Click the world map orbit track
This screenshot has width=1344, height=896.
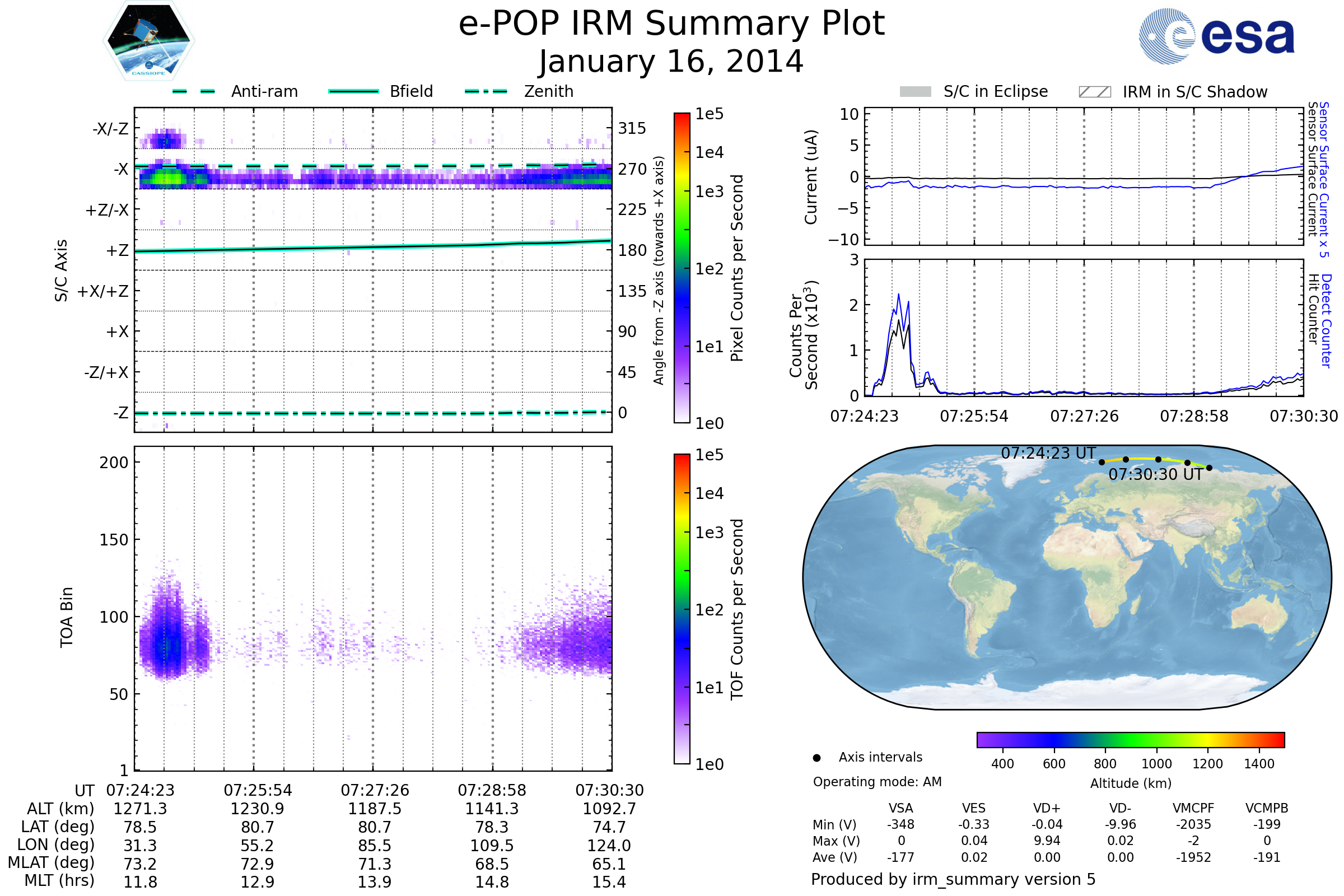1143,459
